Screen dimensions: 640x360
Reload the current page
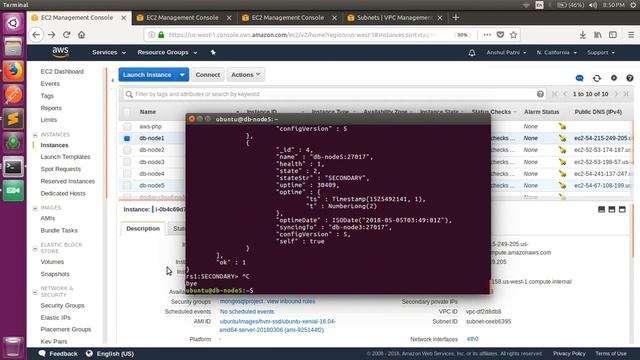(x=67, y=35)
